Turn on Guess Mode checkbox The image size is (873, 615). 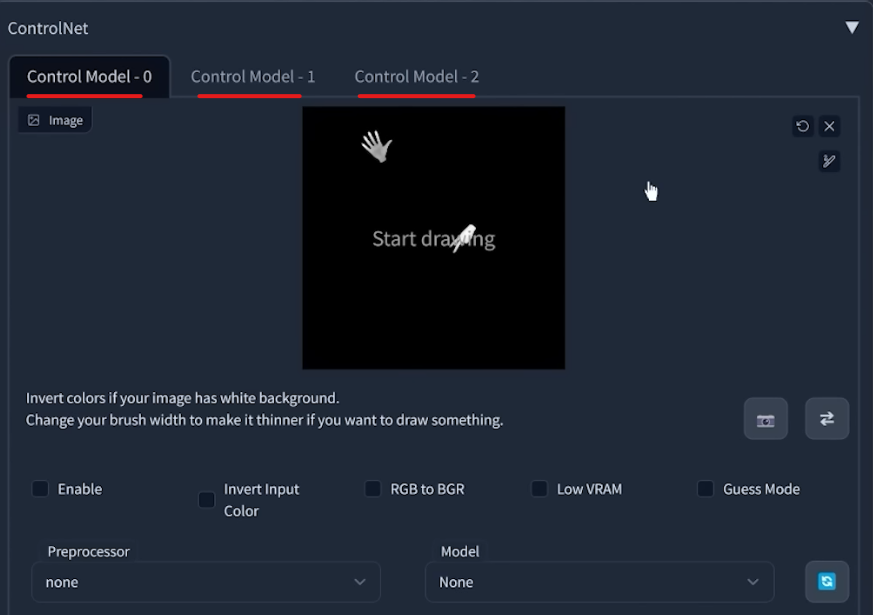coord(705,489)
